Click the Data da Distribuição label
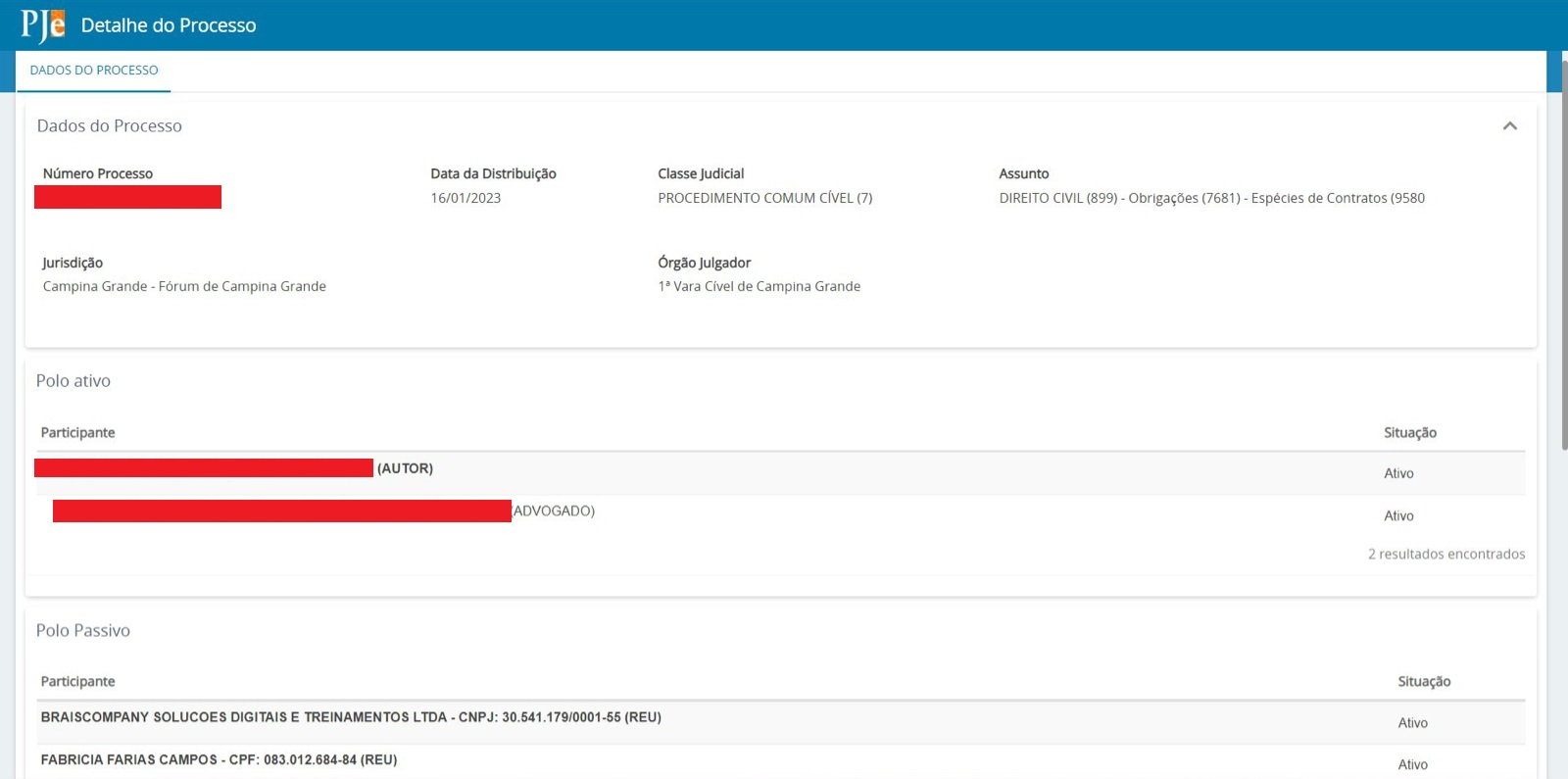The image size is (1568, 779). [x=493, y=173]
